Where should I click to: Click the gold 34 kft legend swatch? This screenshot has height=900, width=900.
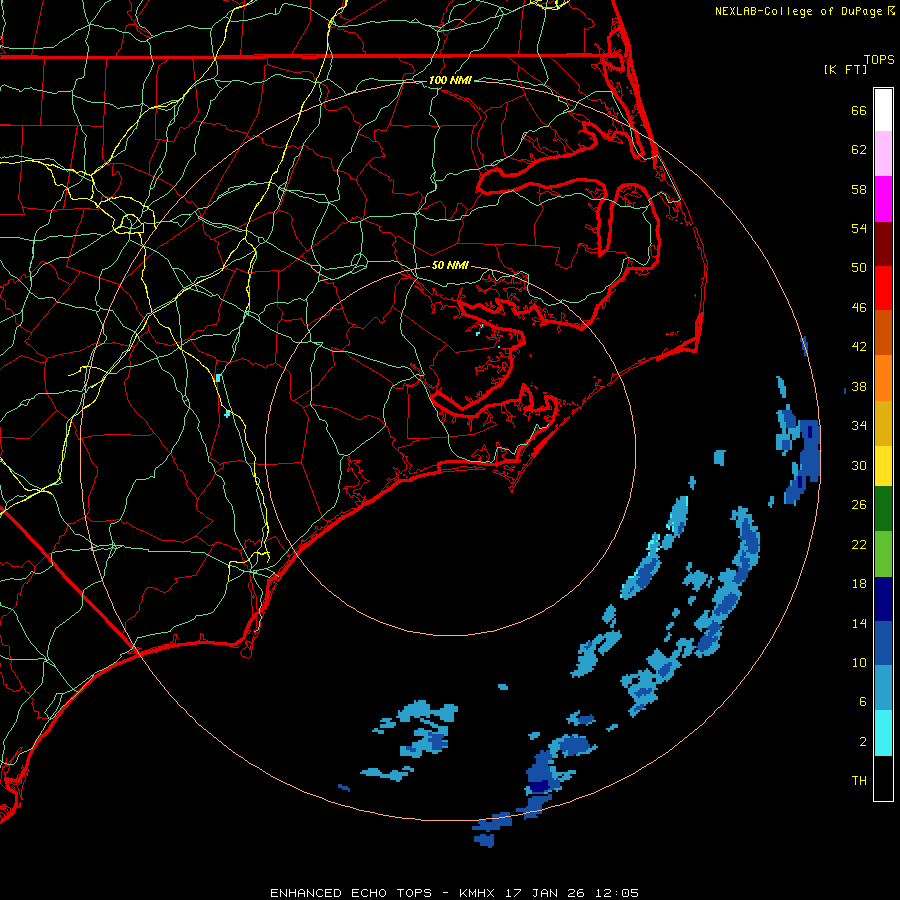pyautogui.click(x=883, y=423)
